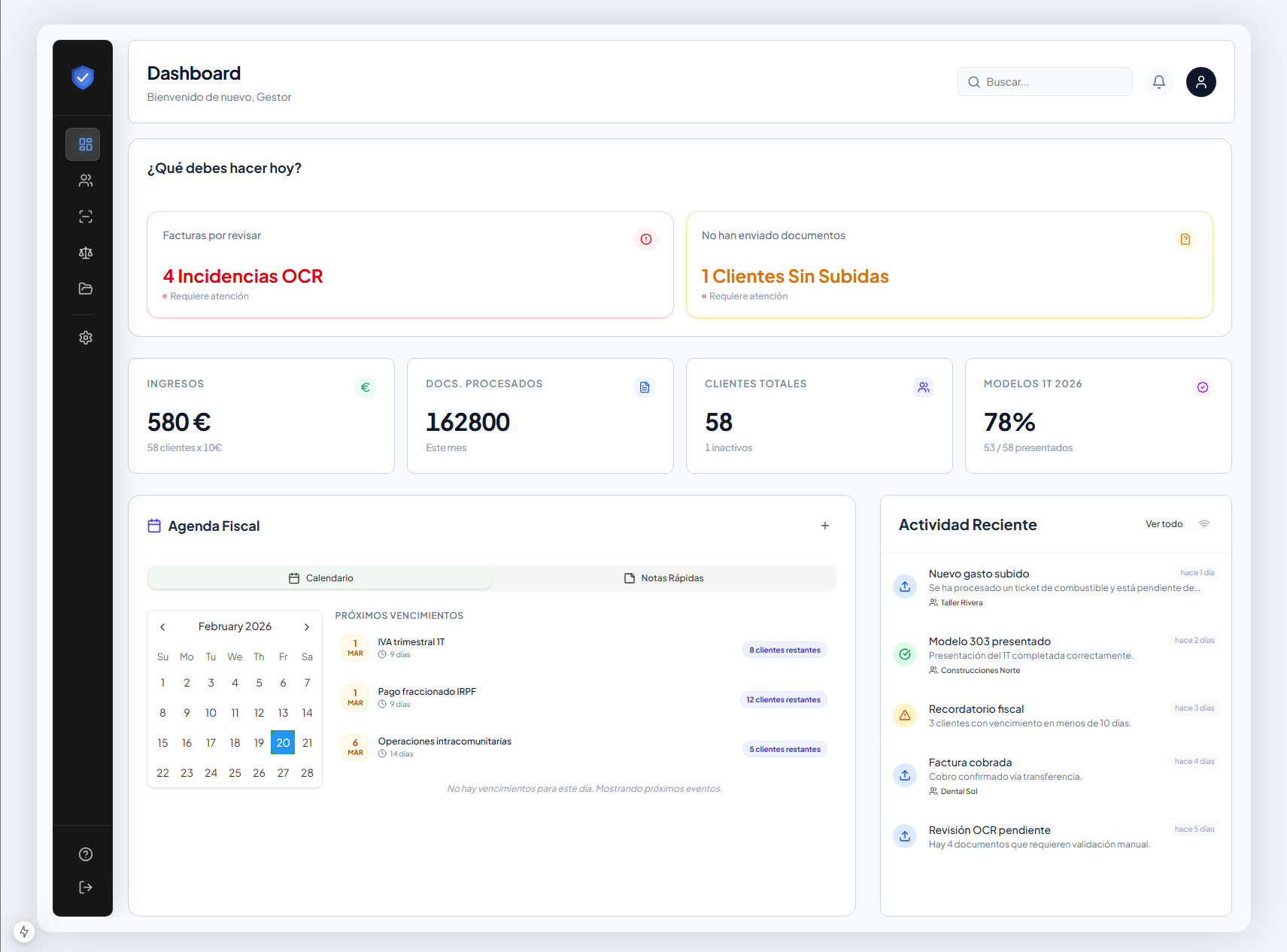This screenshot has width=1287, height=952.
Task: Open the balance scale sidebar icon
Action: click(86, 253)
